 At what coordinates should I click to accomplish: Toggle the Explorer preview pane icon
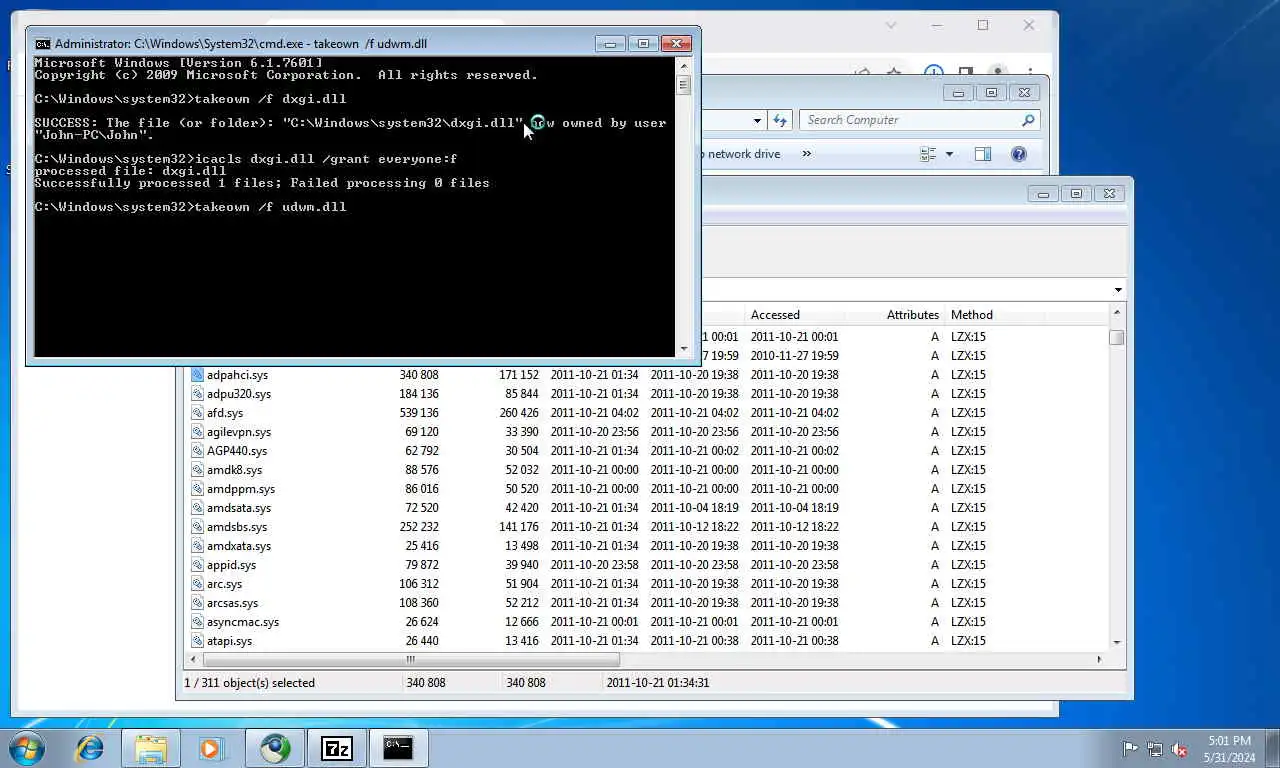coord(983,154)
